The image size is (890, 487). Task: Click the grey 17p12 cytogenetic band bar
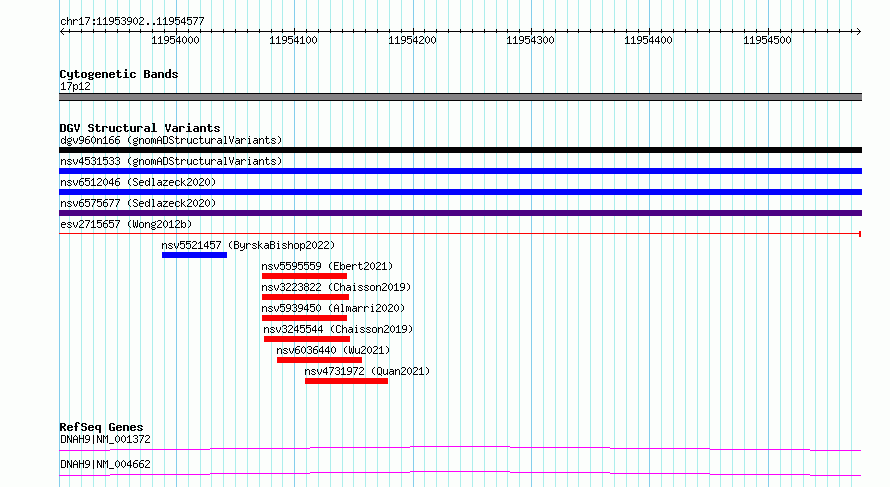pyautogui.click(x=460, y=97)
